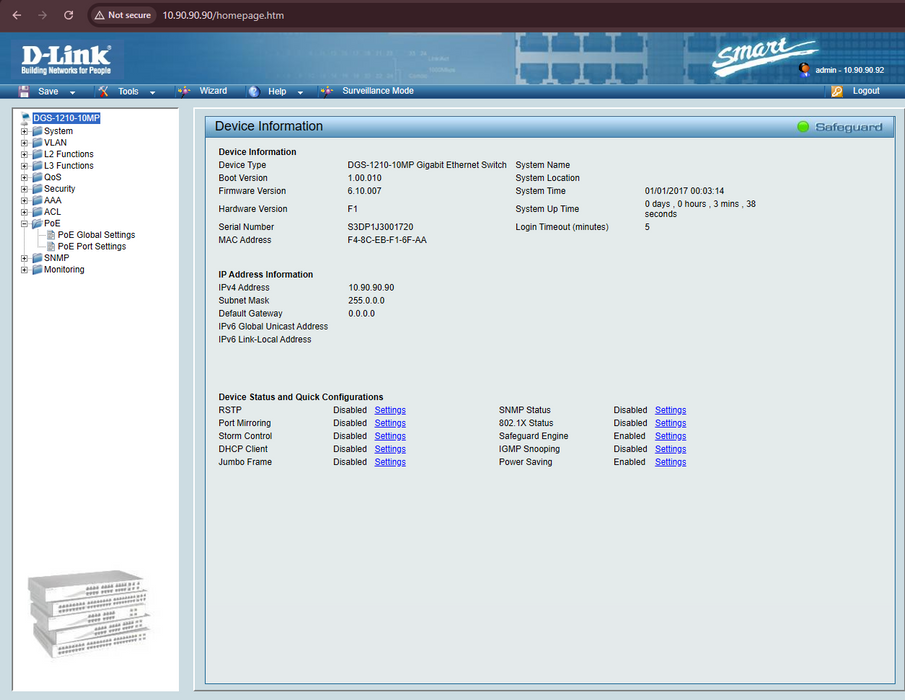Screen dimensions: 905x700
Task: Open the Help dropdown arrow
Action: tap(300, 92)
